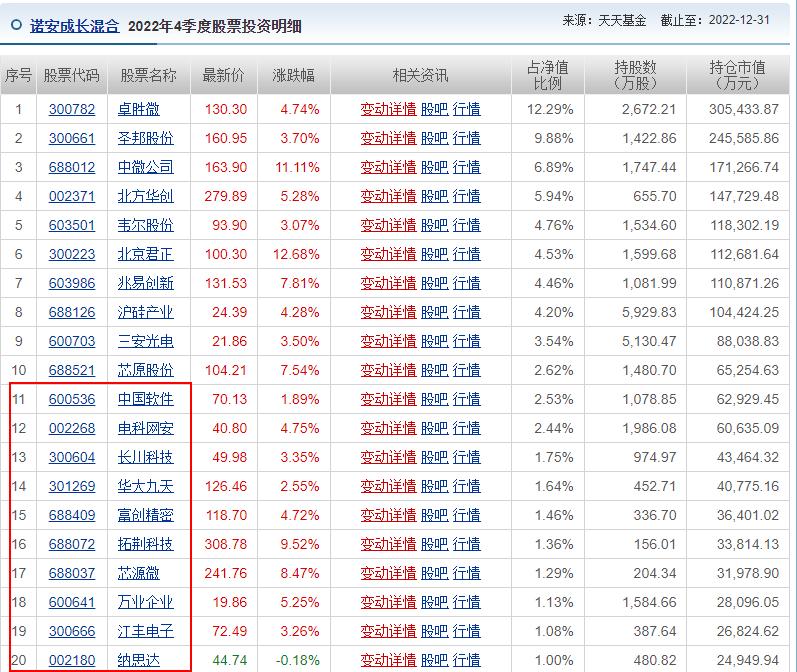
Task: Open stock name link 华大九天
Action: click(145, 486)
